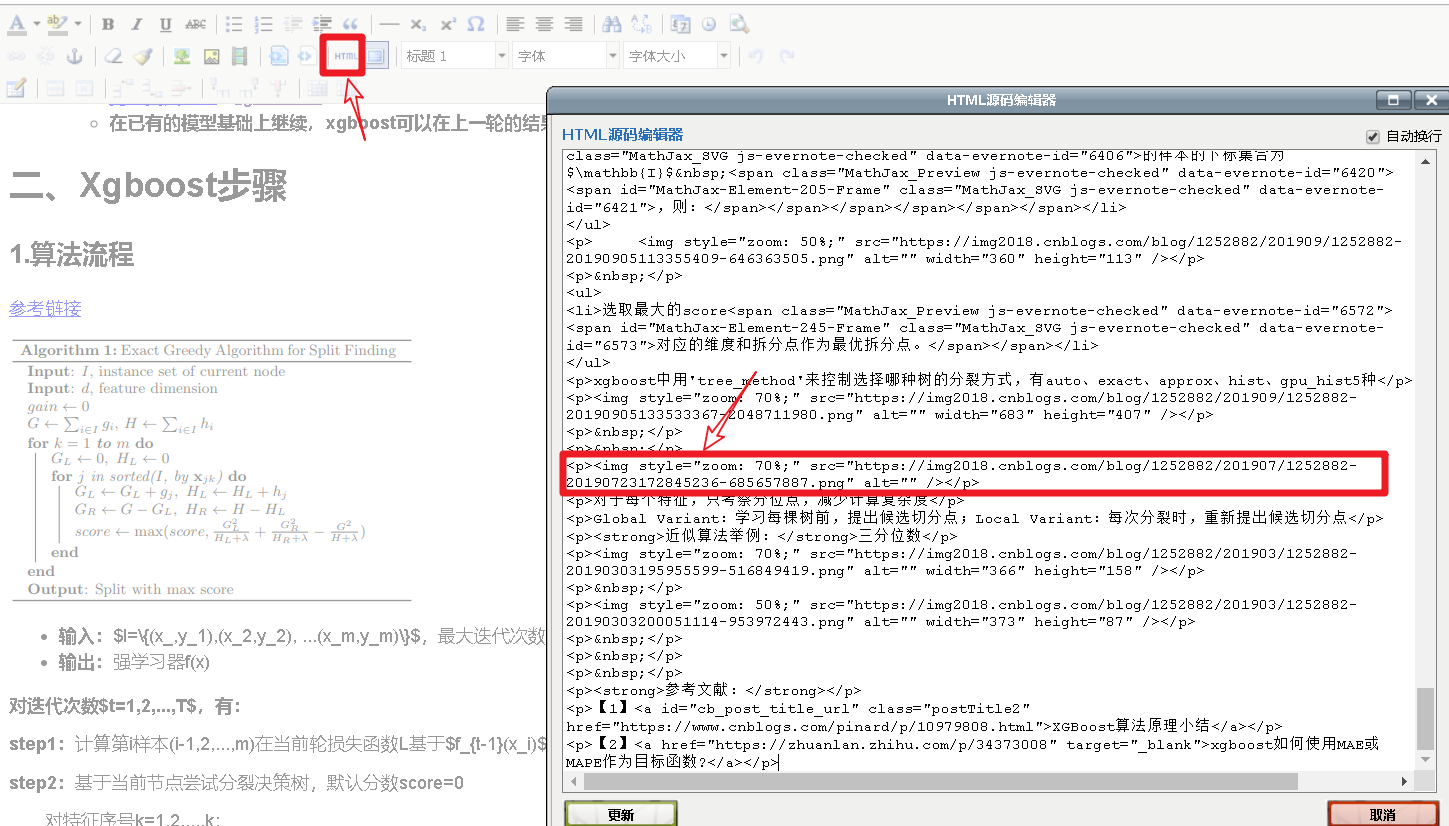1449x826 pixels.
Task: Close the HTML源码编辑器 dialog
Action: pos(1431,99)
